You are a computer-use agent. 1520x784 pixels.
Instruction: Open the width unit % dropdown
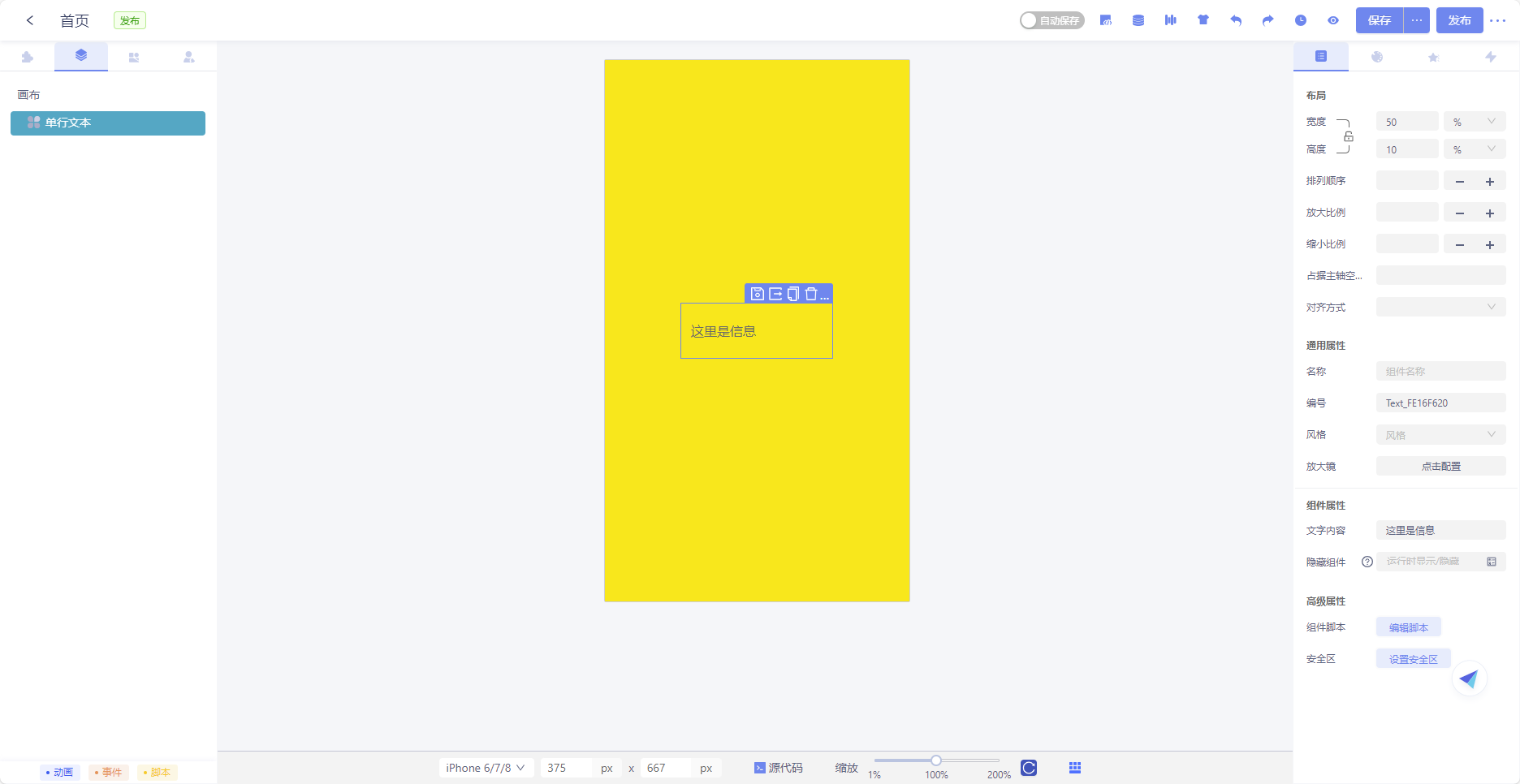[x=1475, y=122]
